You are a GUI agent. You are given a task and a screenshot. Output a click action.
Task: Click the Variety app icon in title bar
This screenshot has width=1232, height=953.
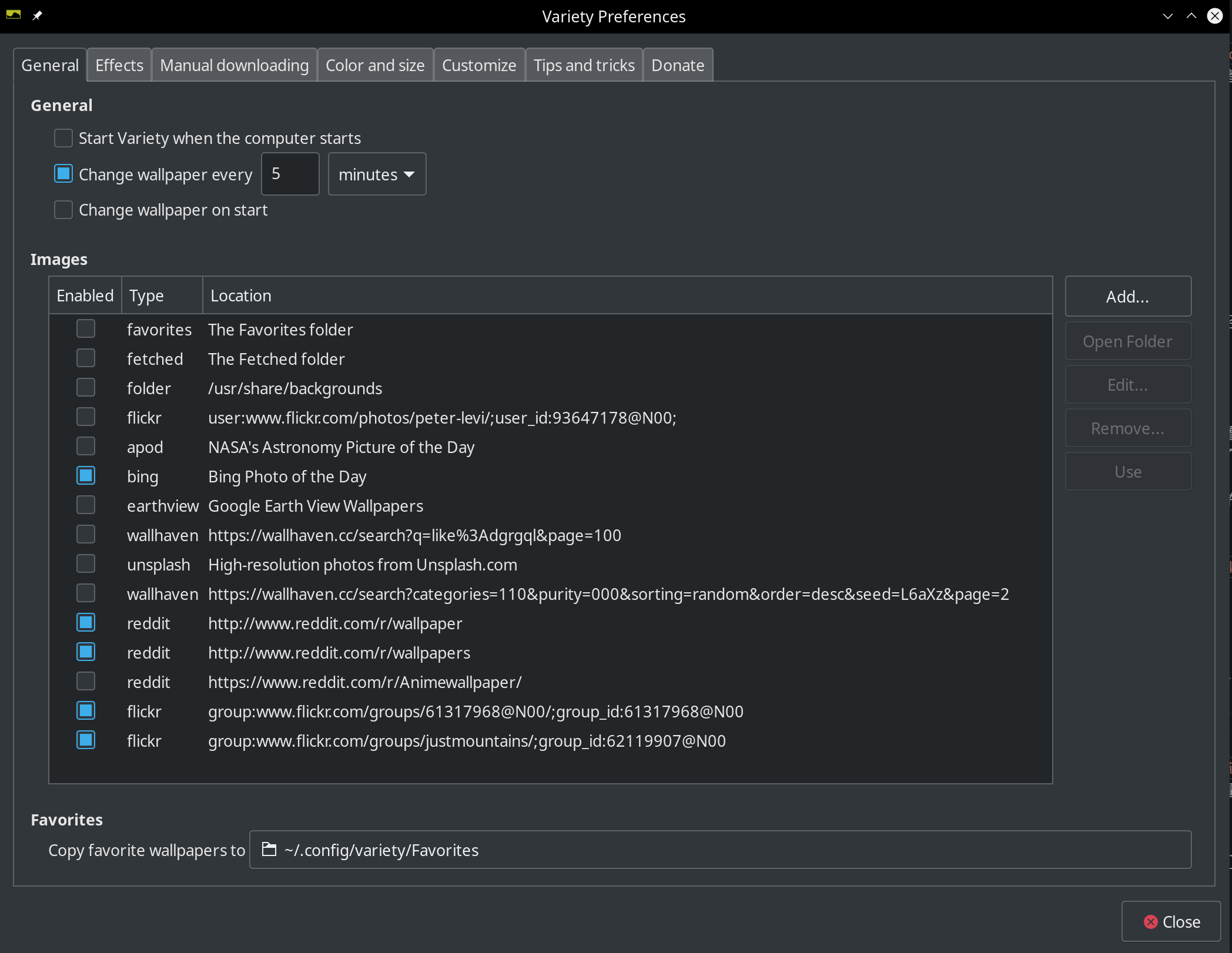(x=14, y=15)
